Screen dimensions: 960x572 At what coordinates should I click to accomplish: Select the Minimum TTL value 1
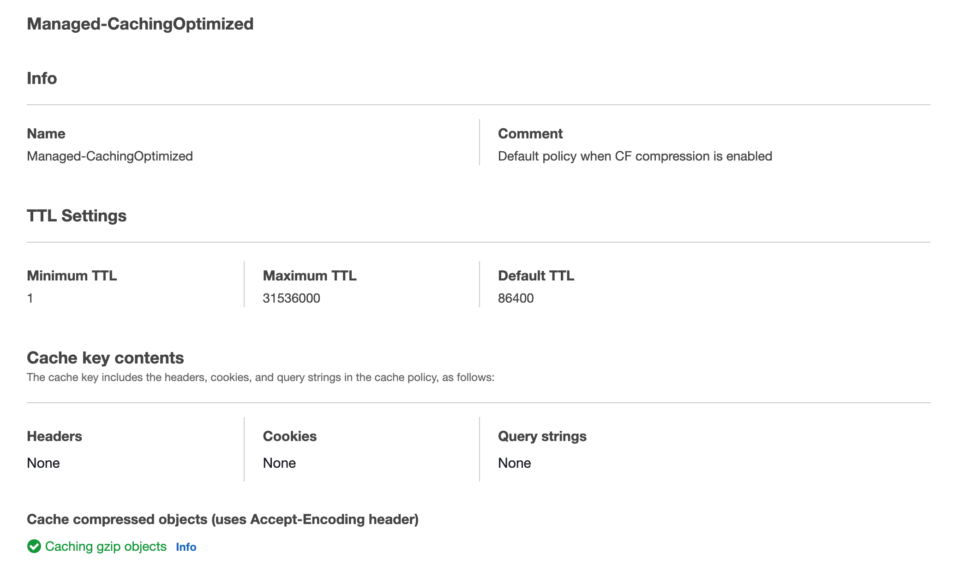point(30,298)
